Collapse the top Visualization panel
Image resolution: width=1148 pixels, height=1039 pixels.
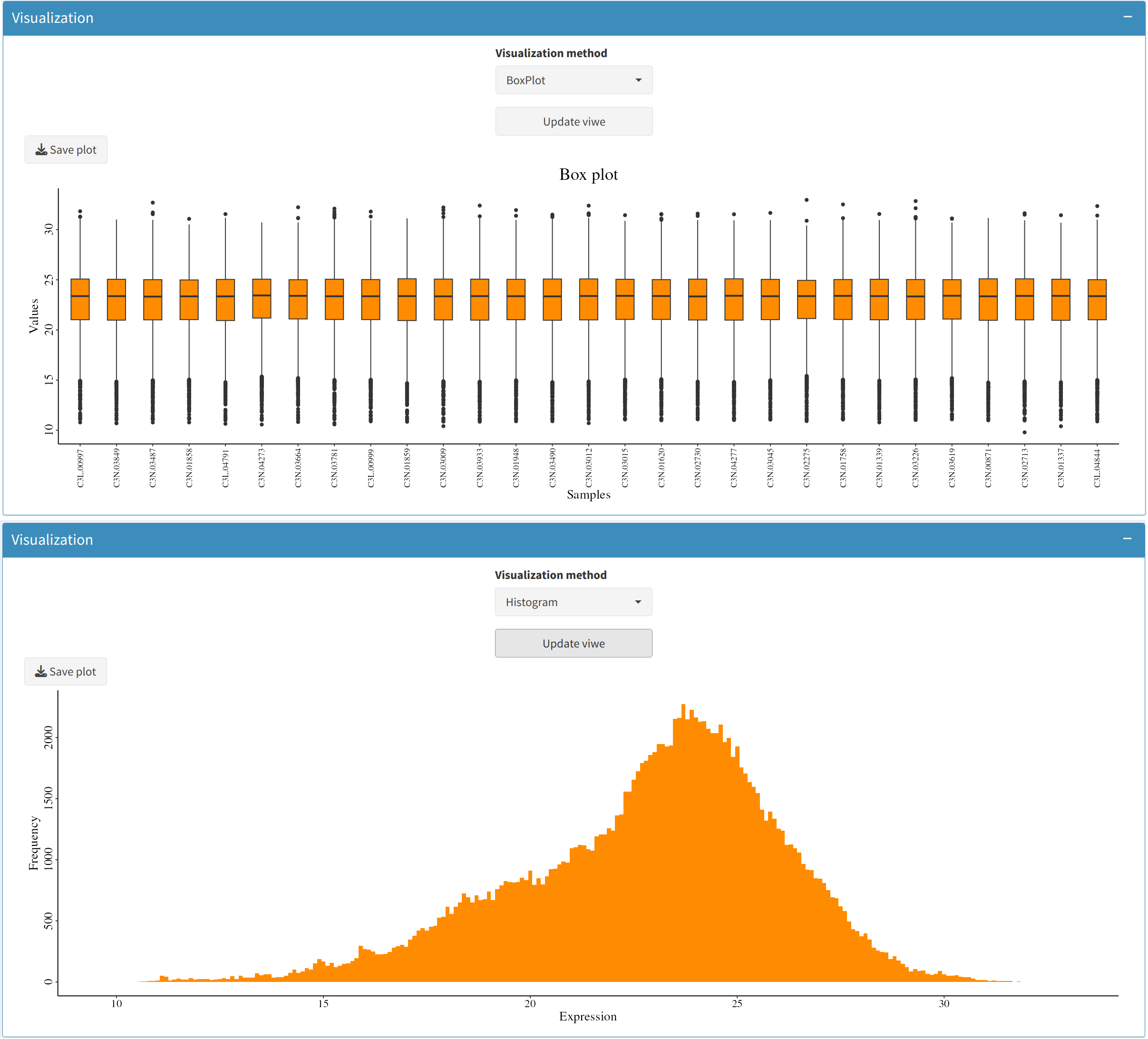(x=1127, y=17)
